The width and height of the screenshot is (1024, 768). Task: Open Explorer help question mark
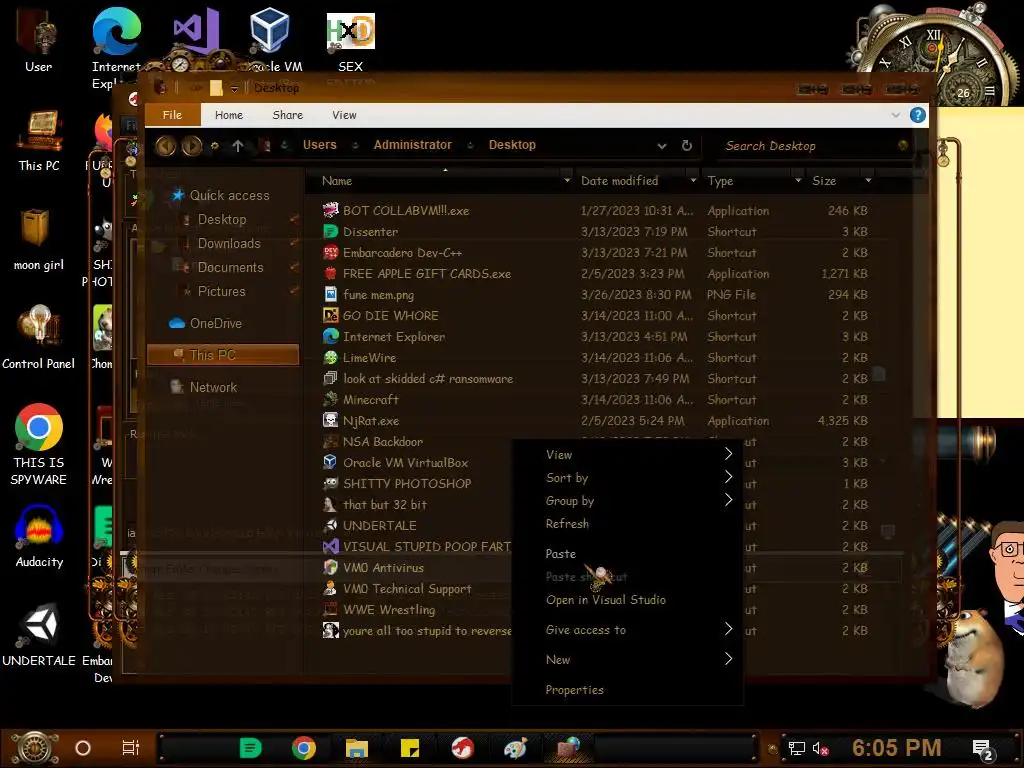pos(918,115)
